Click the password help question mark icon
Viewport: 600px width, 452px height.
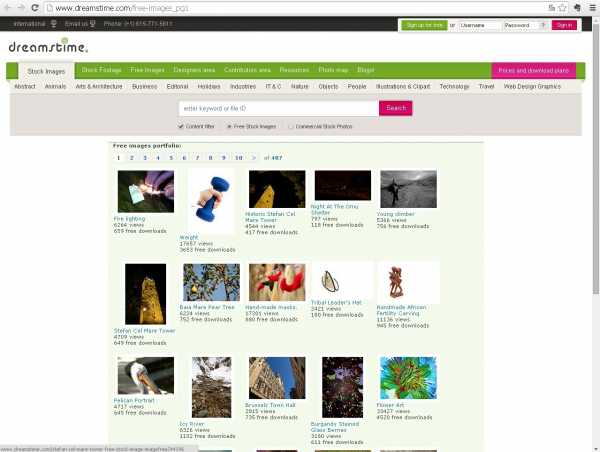(543, 25)
